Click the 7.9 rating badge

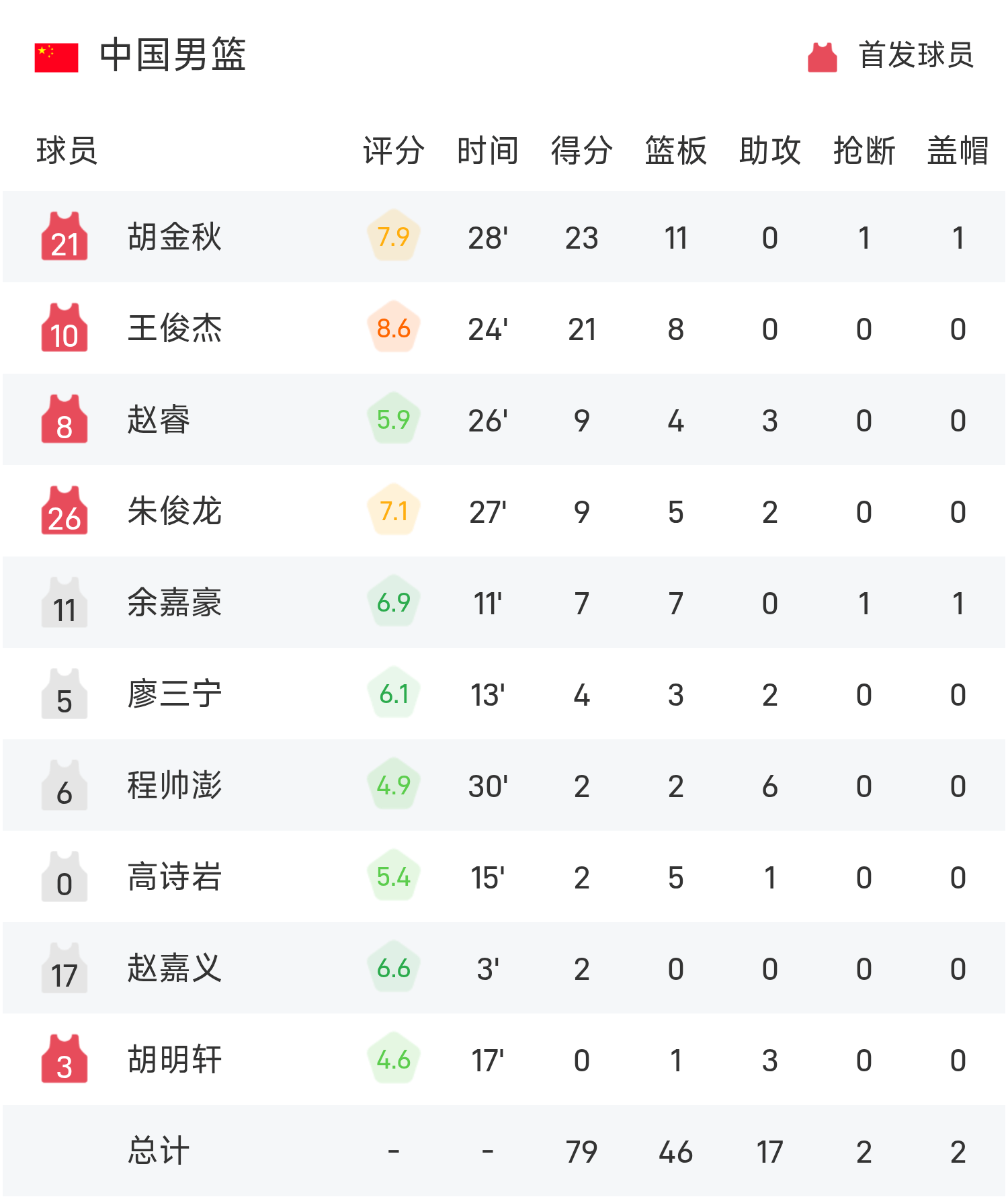point(394,237)
